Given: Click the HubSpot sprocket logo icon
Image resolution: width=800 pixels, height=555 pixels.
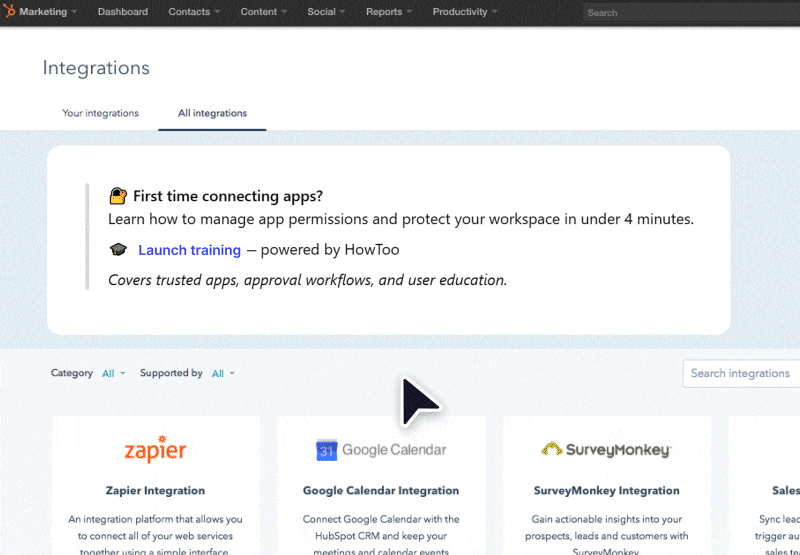Looking at the screenshot, I should [x=9, y=11].
